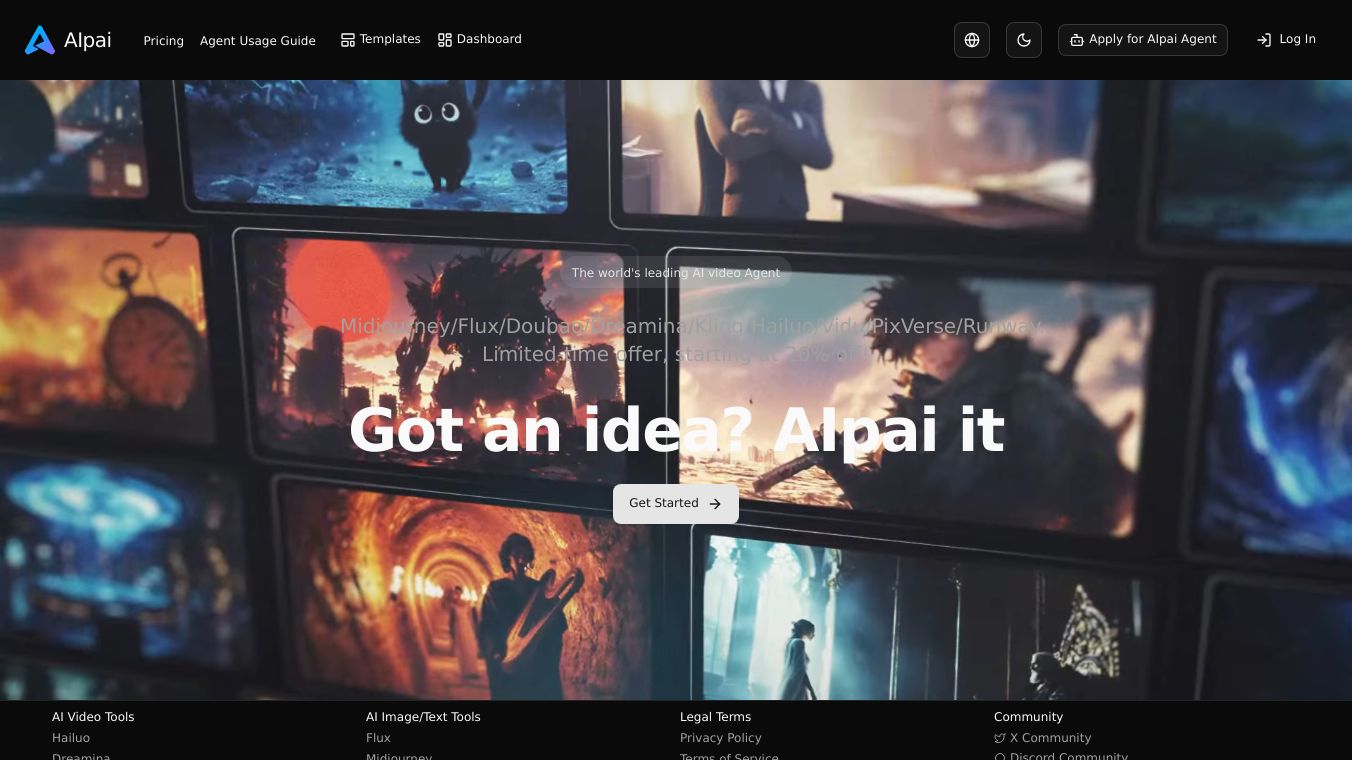Click the "The world's leading AI video Agent" badge

tap(676, 272)
